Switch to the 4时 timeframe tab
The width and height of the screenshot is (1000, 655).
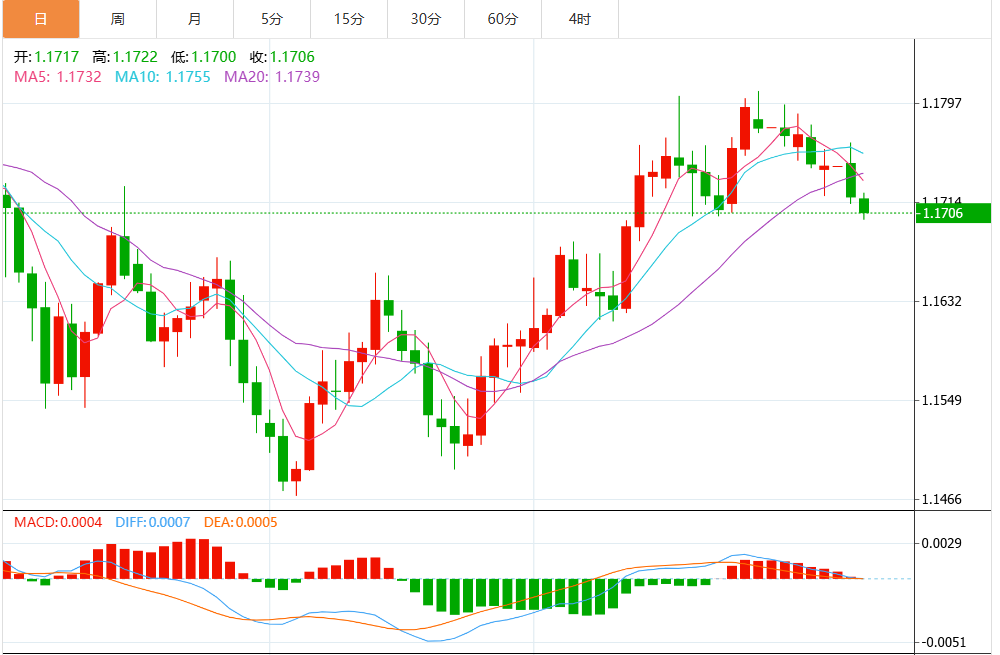tap(580, 19)
